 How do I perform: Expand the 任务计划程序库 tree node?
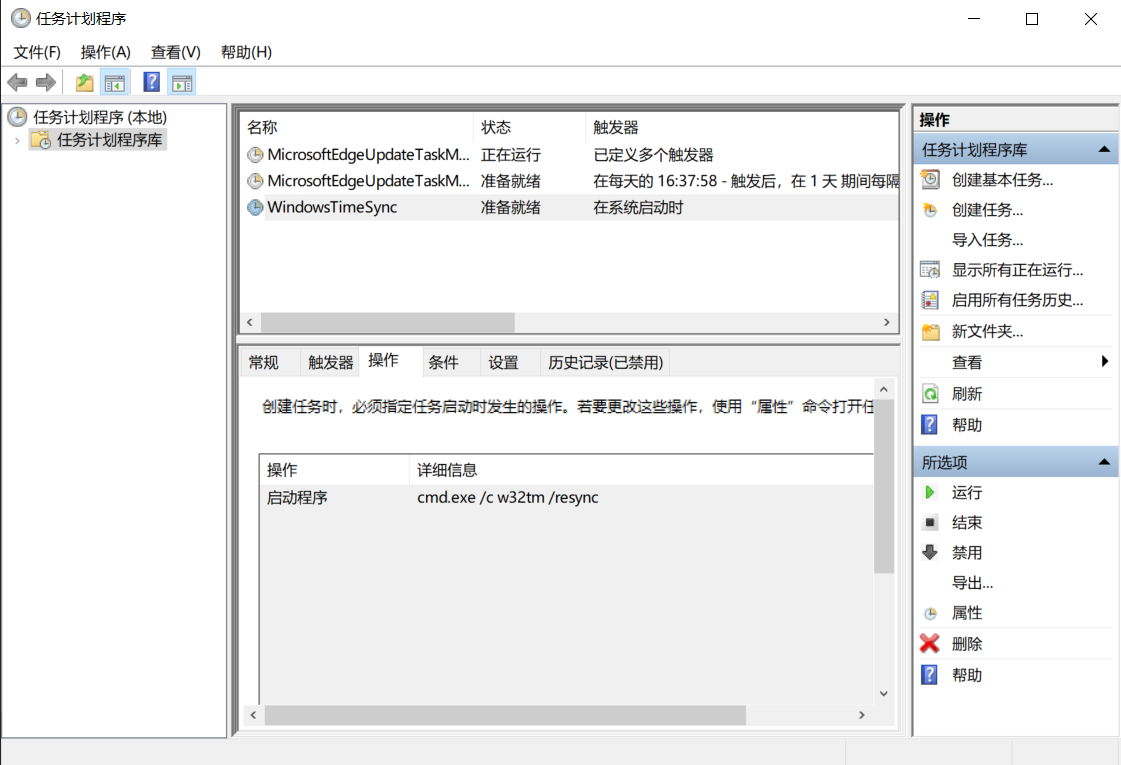click(x=17, y=140)
